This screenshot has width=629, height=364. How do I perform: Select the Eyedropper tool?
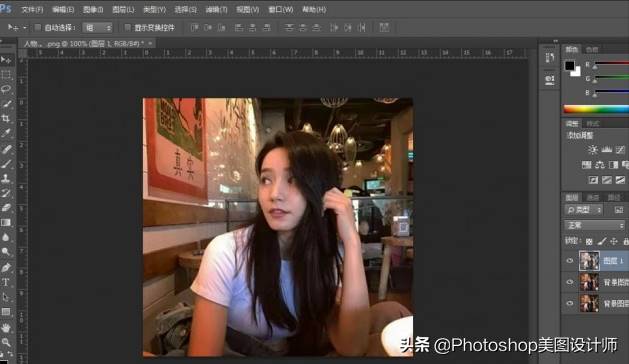6,133
